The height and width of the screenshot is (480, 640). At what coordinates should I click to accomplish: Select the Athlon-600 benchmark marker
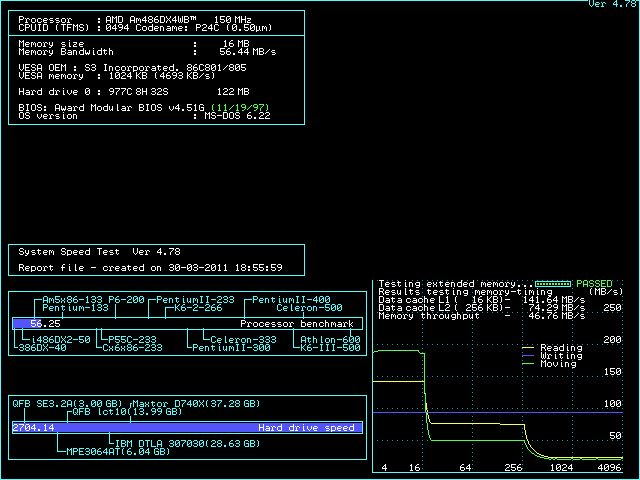[x=330, y=339]
